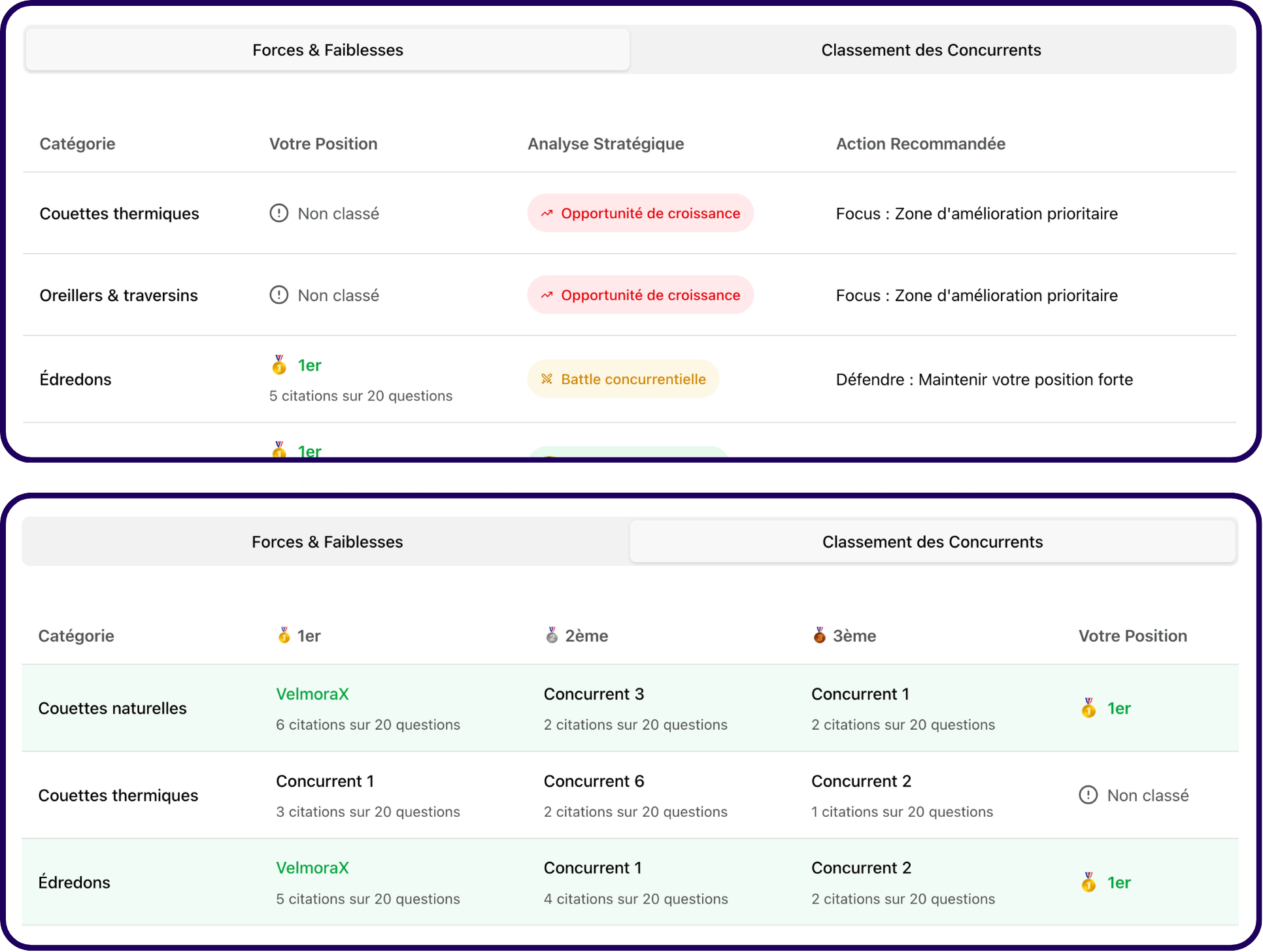Screen dimensions: 1263x952
Task: Click the VelmoraX link in the lower Édredons row
Action: [x=312, y=868]
